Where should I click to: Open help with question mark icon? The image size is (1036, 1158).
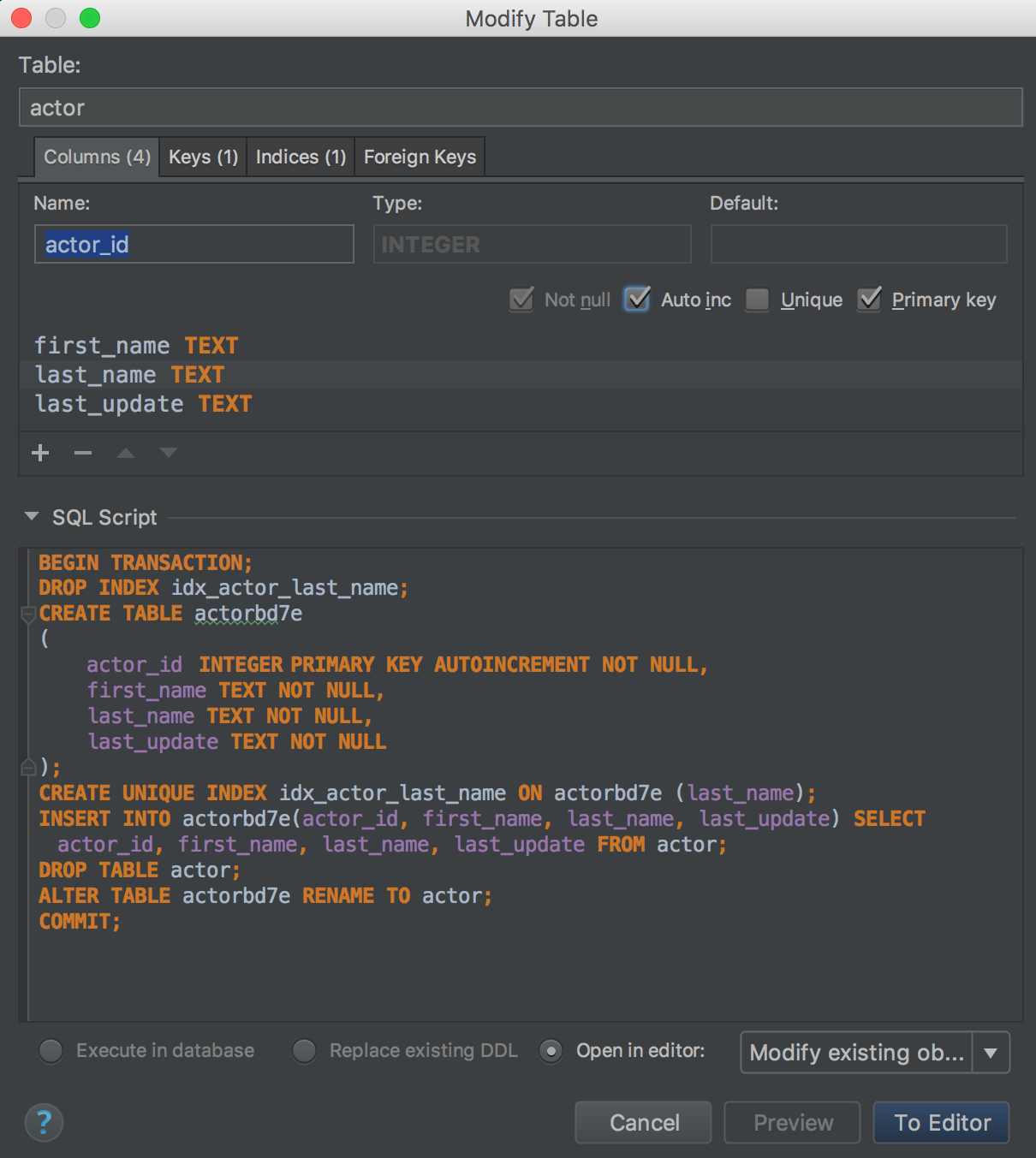(45, 1122)
